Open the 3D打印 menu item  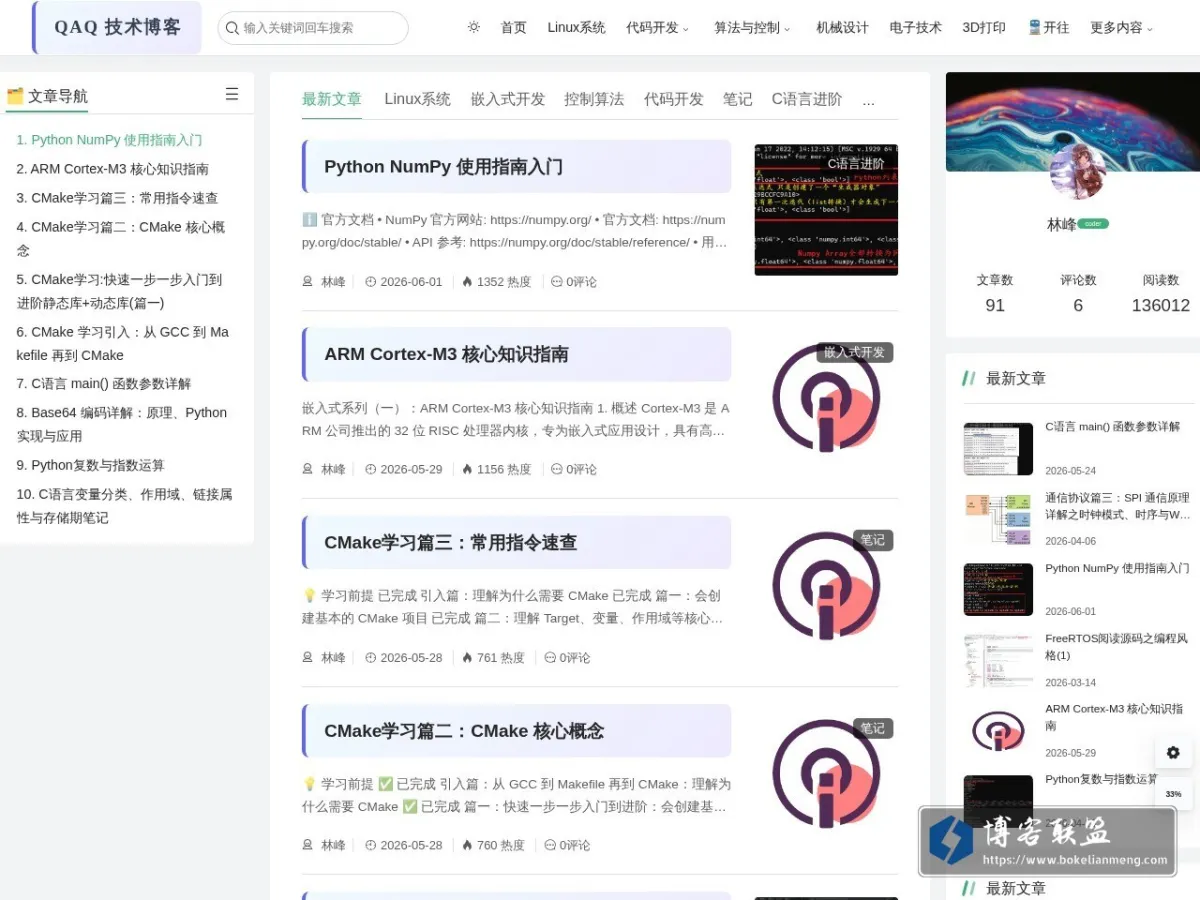coord(984,27)
